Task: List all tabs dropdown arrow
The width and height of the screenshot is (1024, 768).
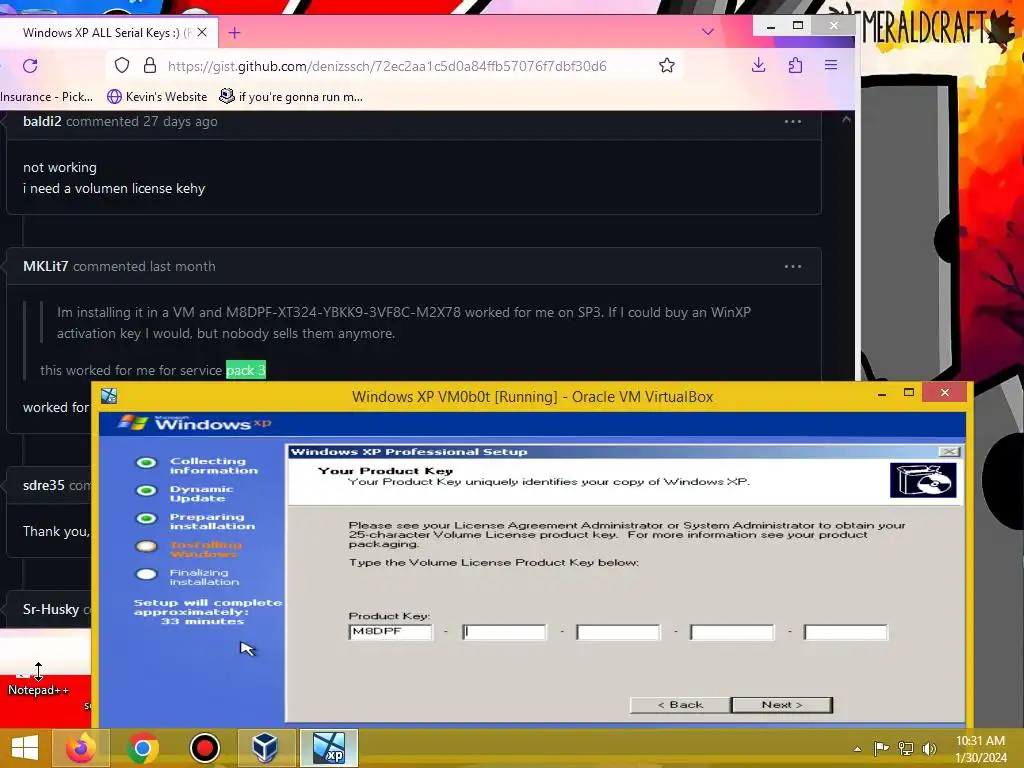Action: click(x=707, y=31)
